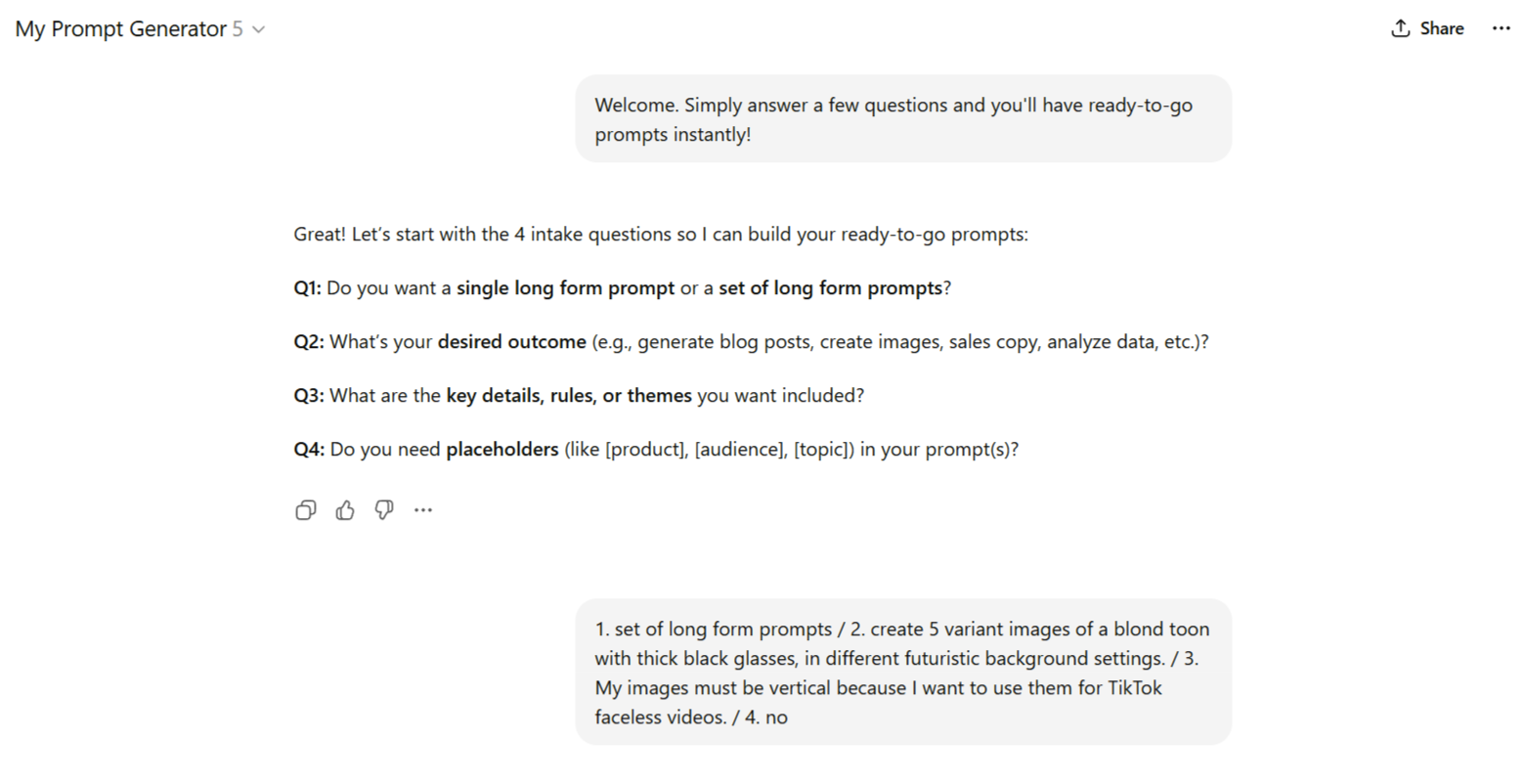Viewport: 1526px width, 784px height.
Task: Give the response a thumbs up
Action: pyautogui.click(x=345, y=510)
